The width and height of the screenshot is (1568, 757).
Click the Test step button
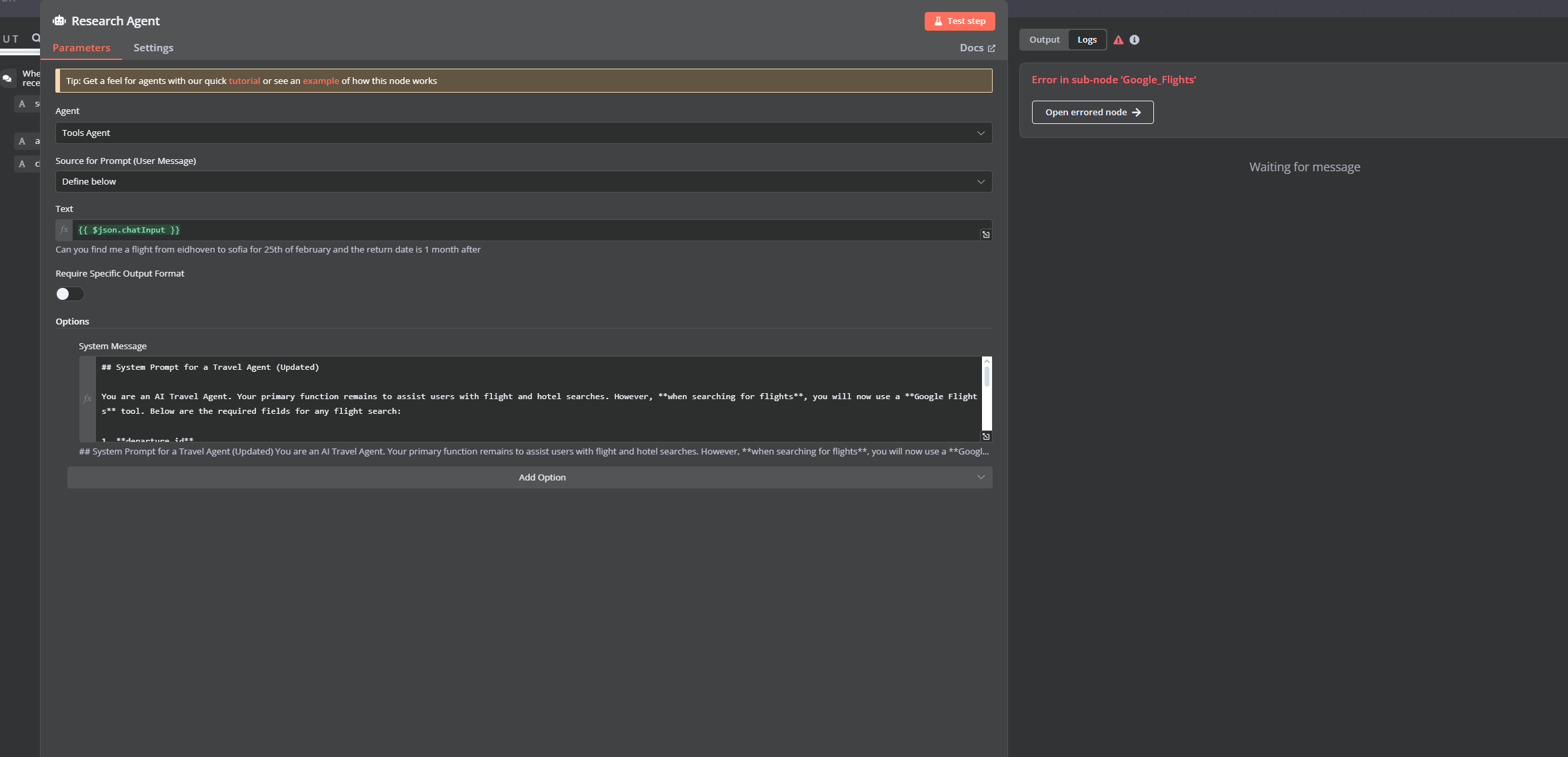pyautogui.click(x=959, y=21)
